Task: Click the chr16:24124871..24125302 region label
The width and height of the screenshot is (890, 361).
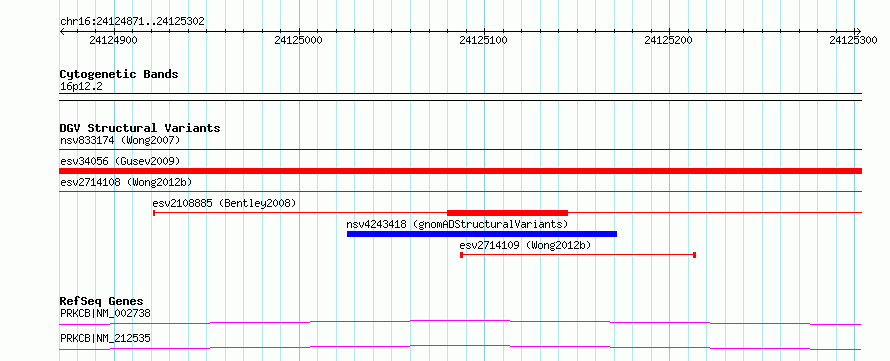Action: click(x=132, y=22)
